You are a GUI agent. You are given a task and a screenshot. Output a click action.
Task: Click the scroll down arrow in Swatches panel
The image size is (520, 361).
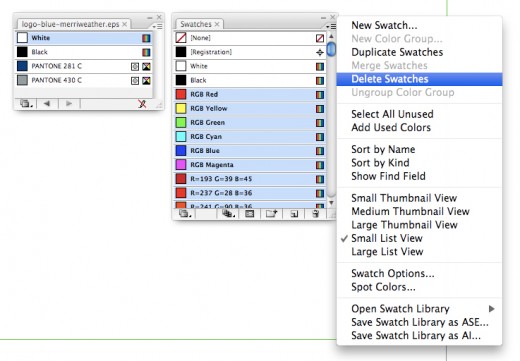point(331,203)
